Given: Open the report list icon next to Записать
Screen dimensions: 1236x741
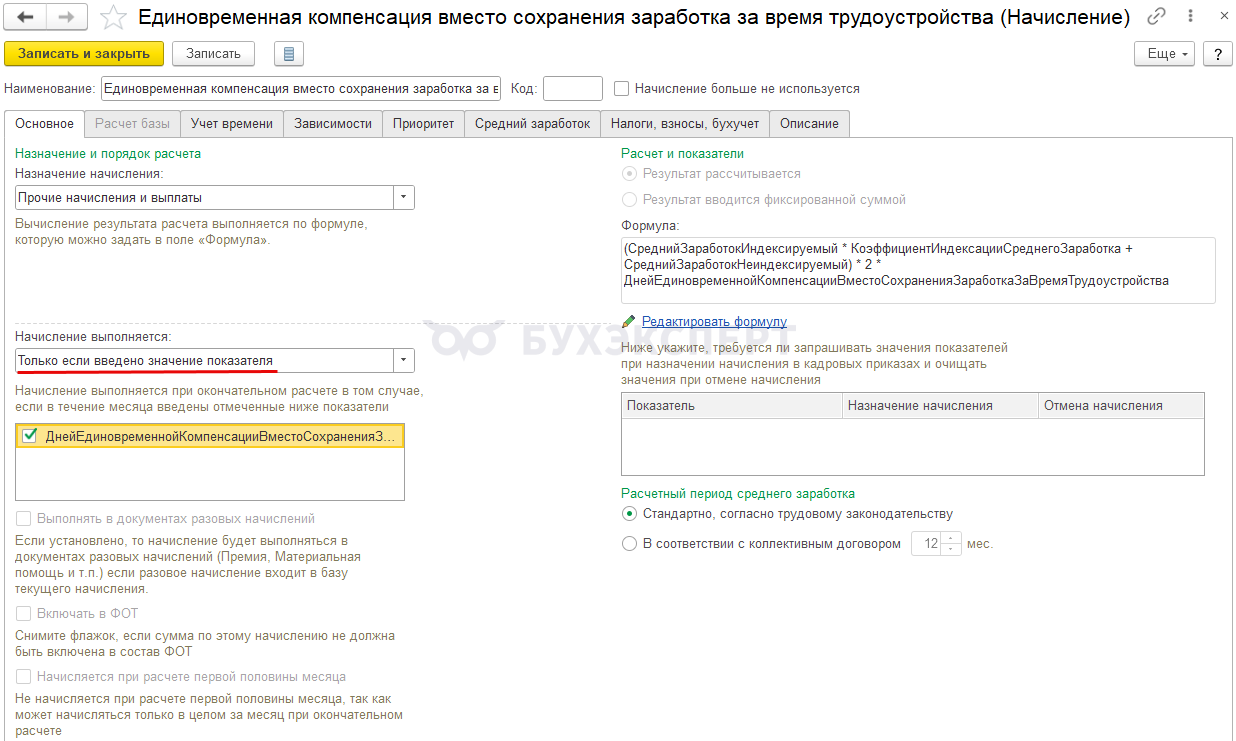Looking at the screenshot, I should (x=288, y=54).
